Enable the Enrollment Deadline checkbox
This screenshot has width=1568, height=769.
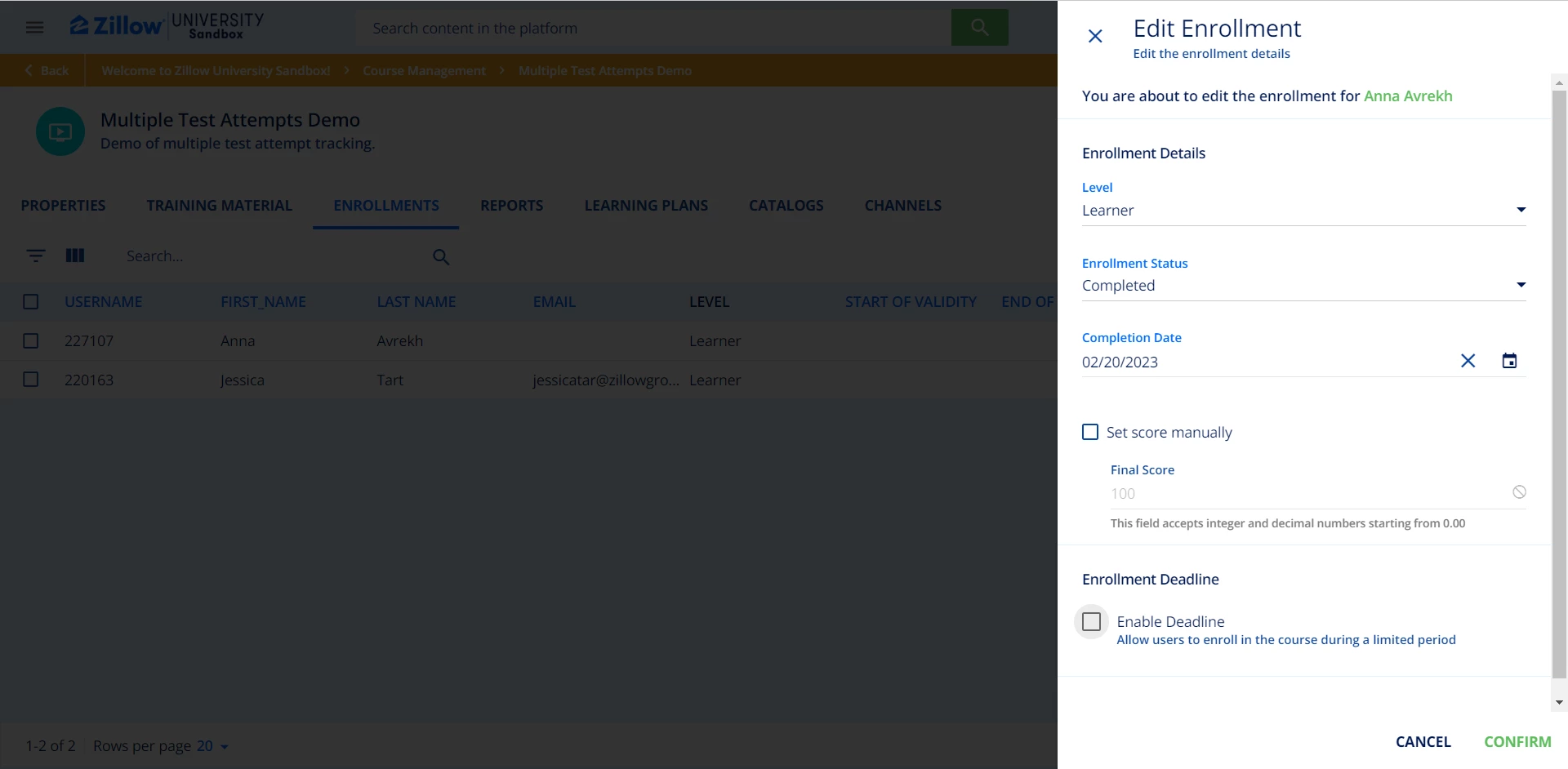point(1091,622)
